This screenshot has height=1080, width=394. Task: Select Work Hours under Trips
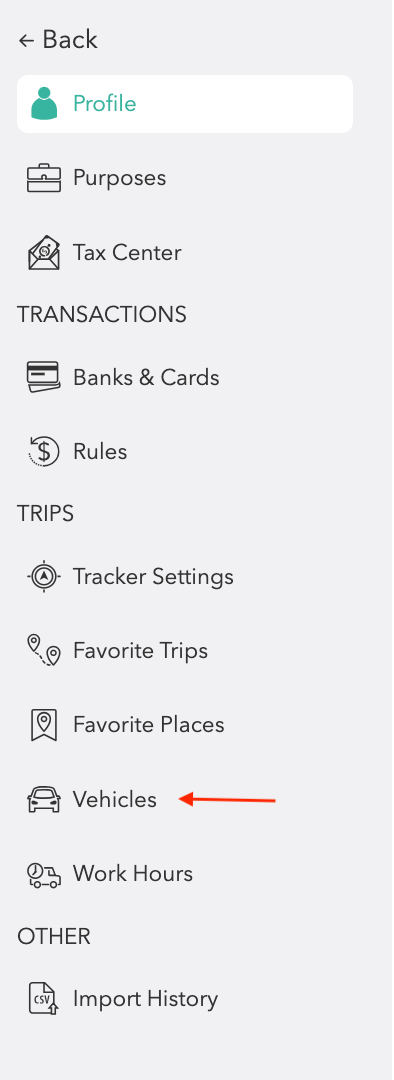133,874
